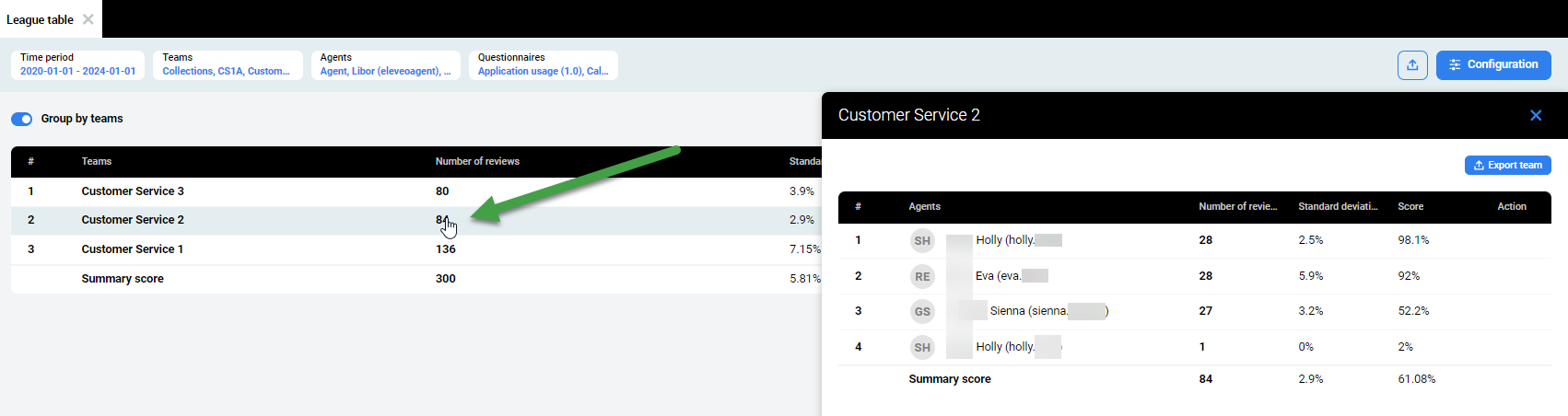Sort agents by Standard deviation column
Image resolution: width=1568 pixels, height=416 pixels.
coord(1338,207)
